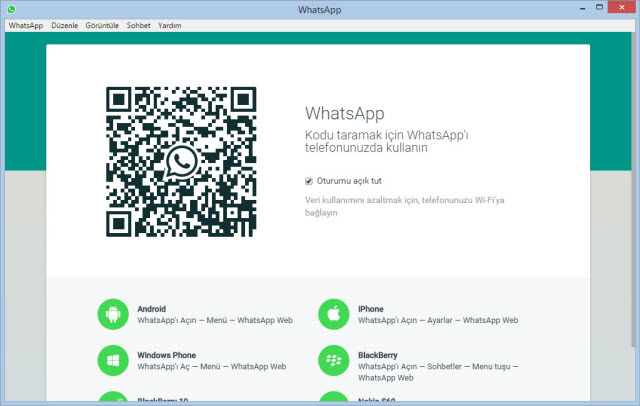Click the WhatsApp logo inside the QR code

click(182, 162)
